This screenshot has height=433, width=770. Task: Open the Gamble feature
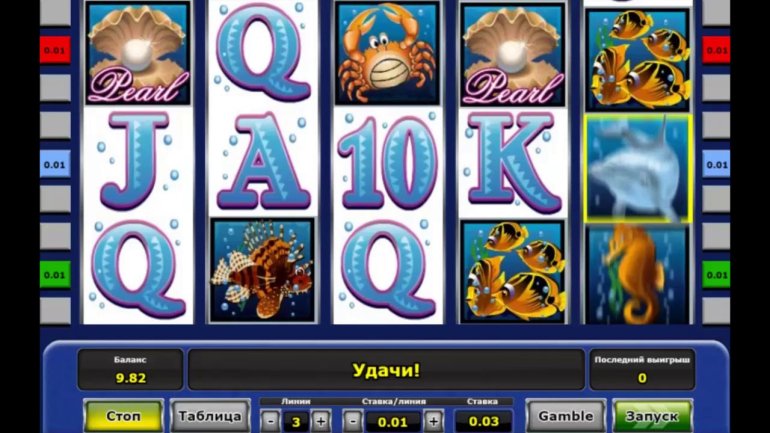[565, 416]
